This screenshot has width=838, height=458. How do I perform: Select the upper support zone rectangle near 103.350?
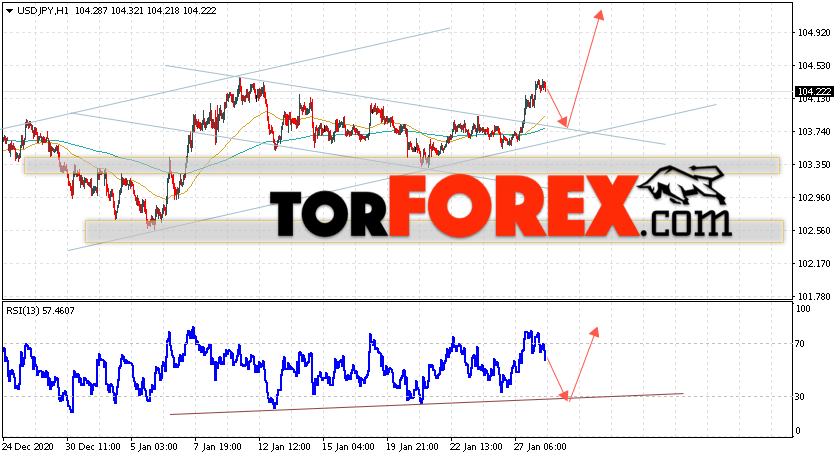(x=402, y=165)
